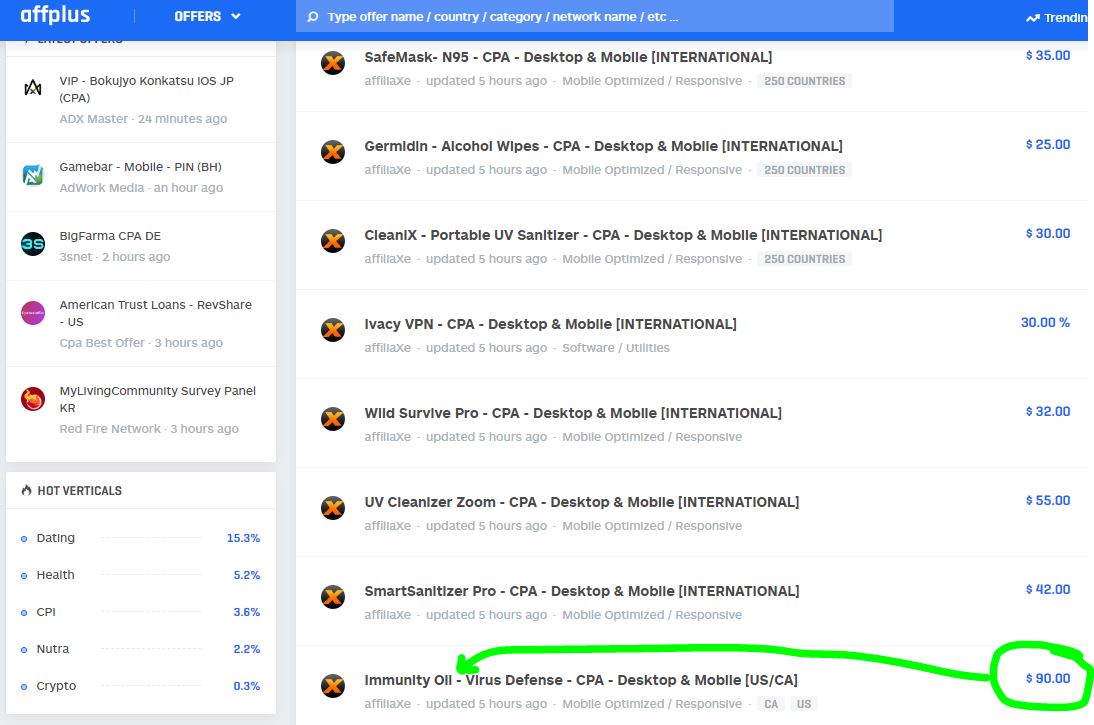This screenshot has height=725, width=1094.
Task: Select the Crypto vertical
Action: tap(56, 686)
